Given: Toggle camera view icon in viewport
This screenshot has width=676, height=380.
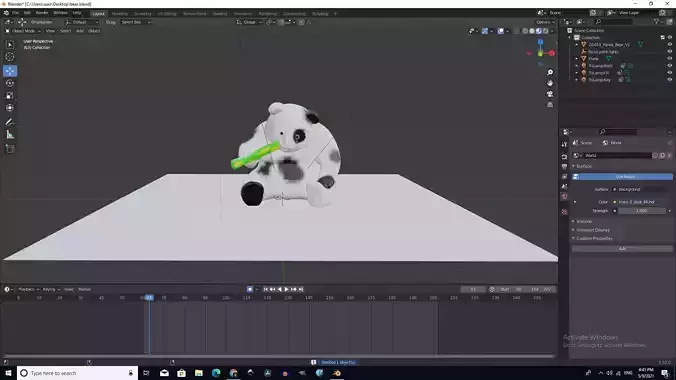Looking at the screenshot, I should click(x=550, y=94).
